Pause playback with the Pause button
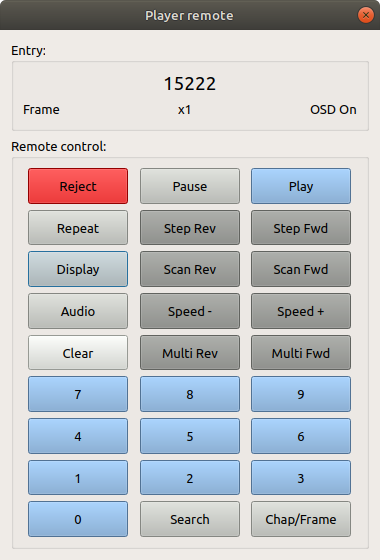The height and width of the screenshot is (560, 380). click(x=190, y=186)
